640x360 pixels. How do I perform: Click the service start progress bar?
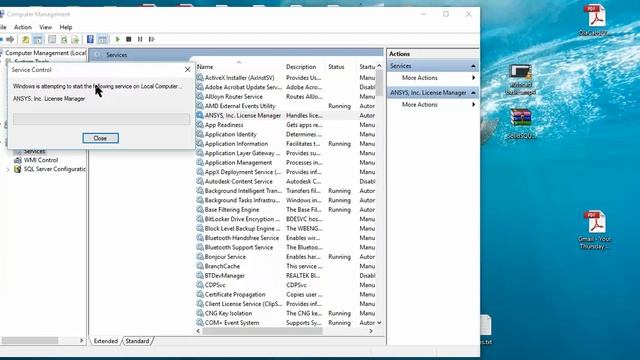coord(101,119)
